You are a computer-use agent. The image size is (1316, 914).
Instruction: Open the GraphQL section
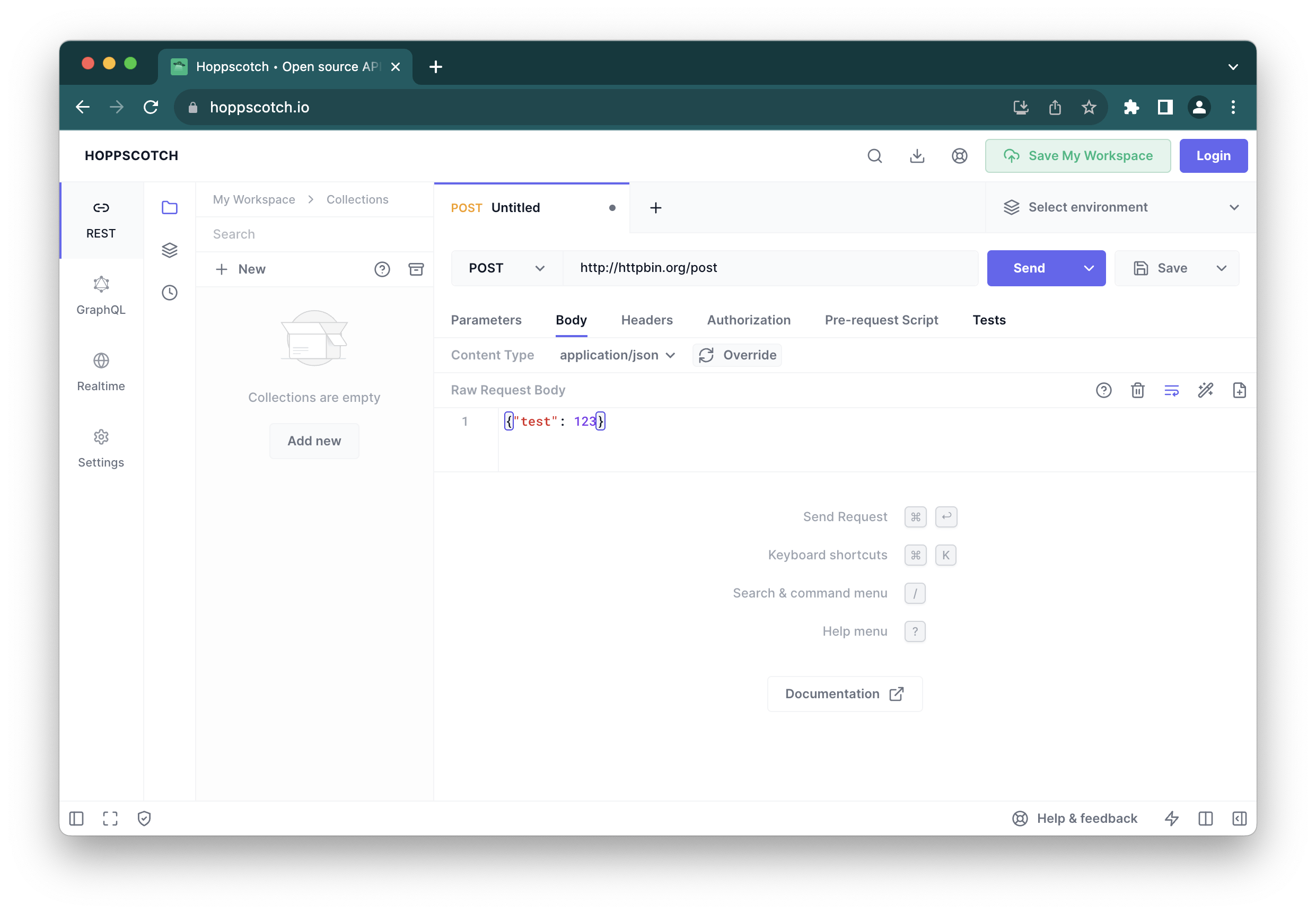click(x=101, y=295)
